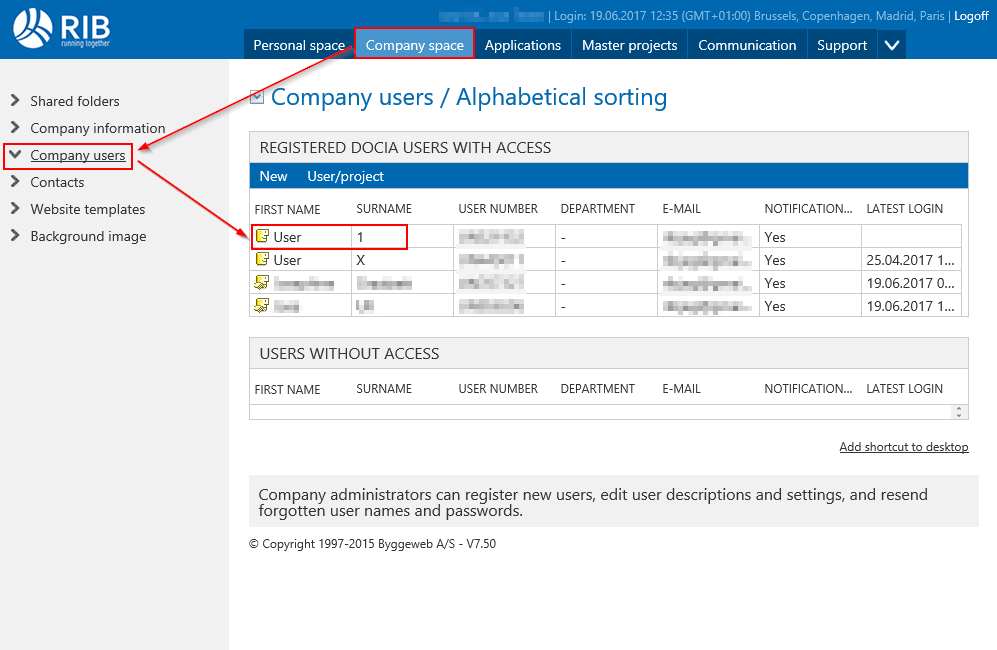Click New in the users toolbar
Image resolution: width=997 pixels, height=650 pixels.
[273, 176]
